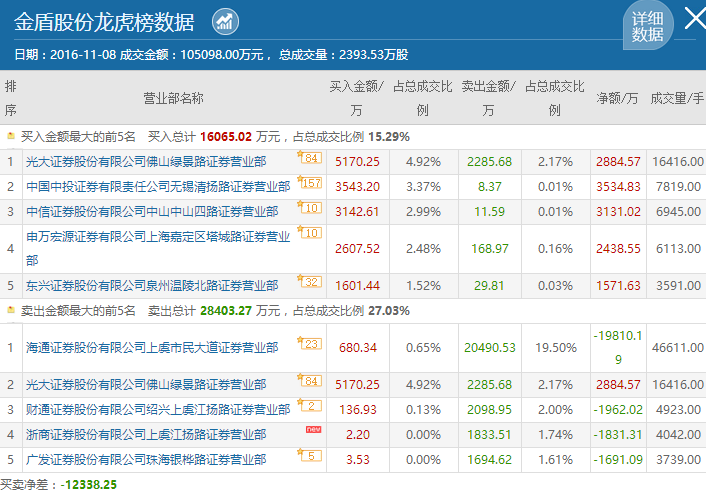Click star badge 157 for 中国中投证券
706x493 pixels.
click(x=309, y=182)
